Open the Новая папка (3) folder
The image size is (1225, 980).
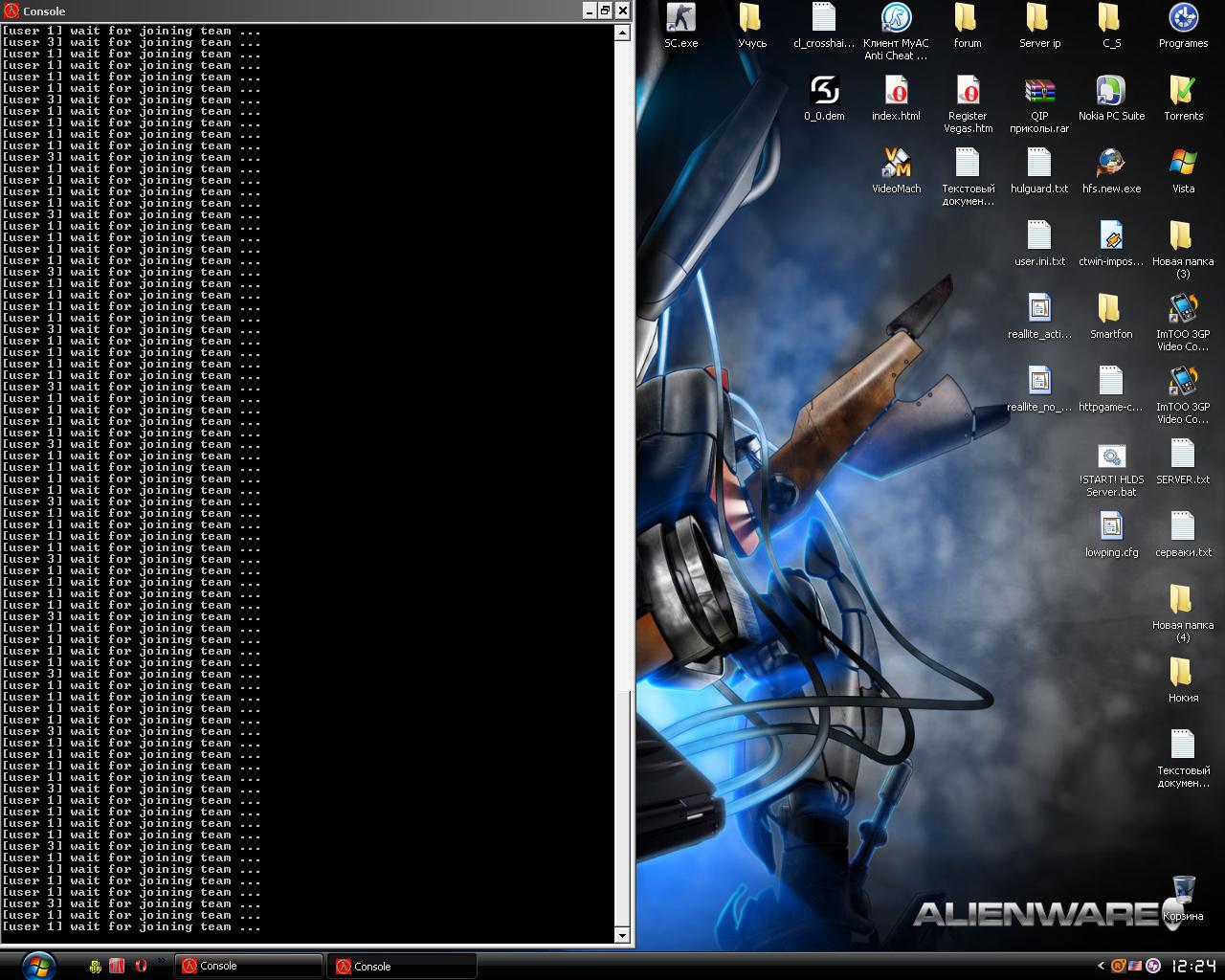(x=1183, y=250)
